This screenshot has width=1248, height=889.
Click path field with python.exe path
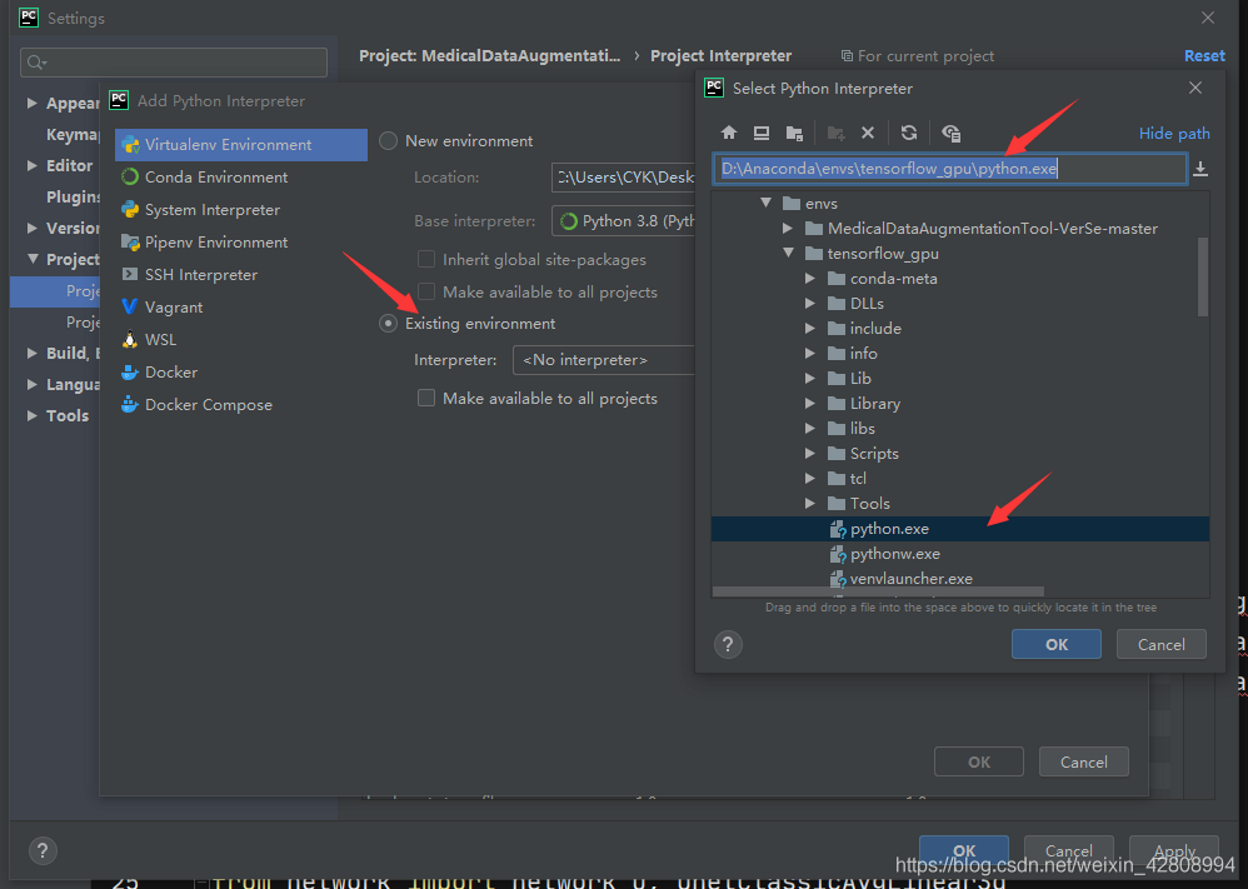pos(950,169)
